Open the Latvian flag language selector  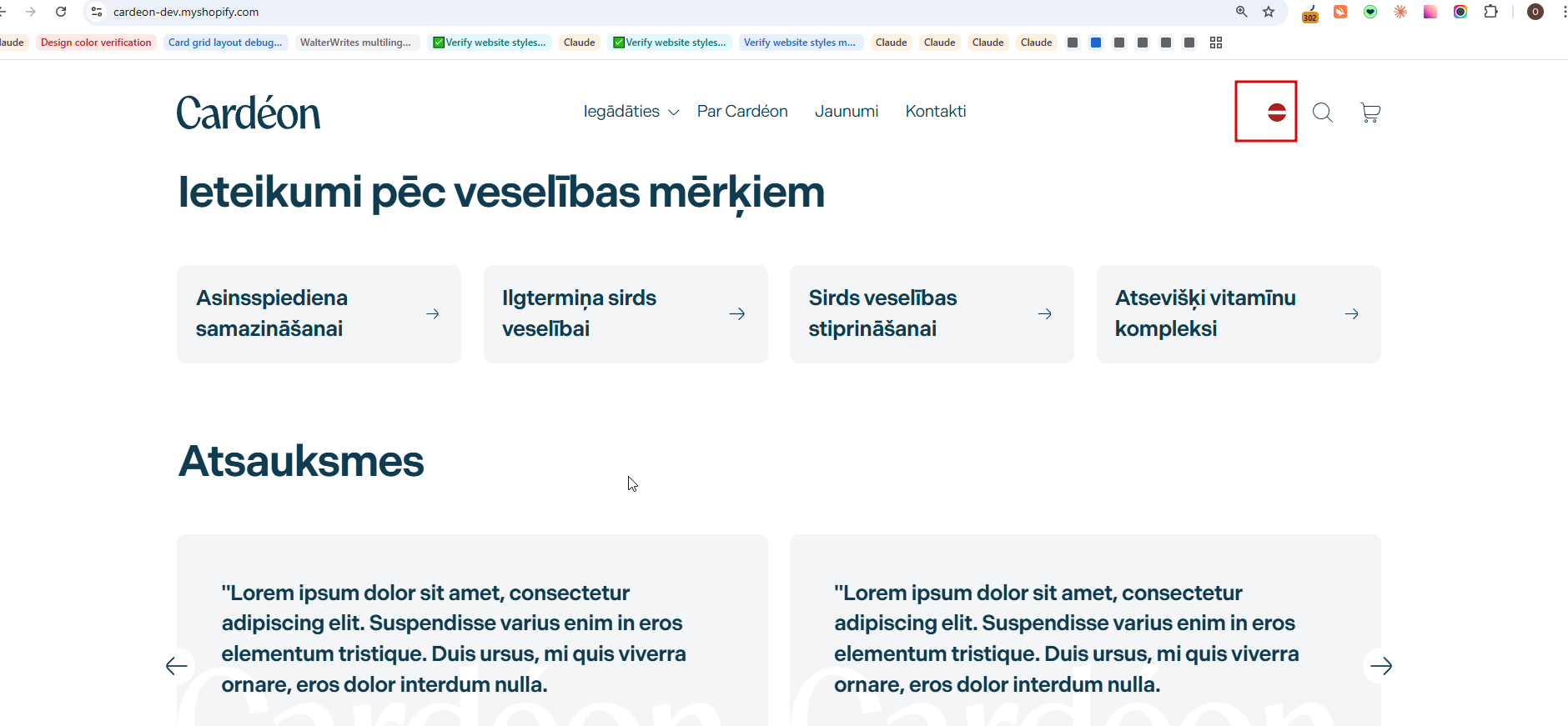tap(1276, 112)
